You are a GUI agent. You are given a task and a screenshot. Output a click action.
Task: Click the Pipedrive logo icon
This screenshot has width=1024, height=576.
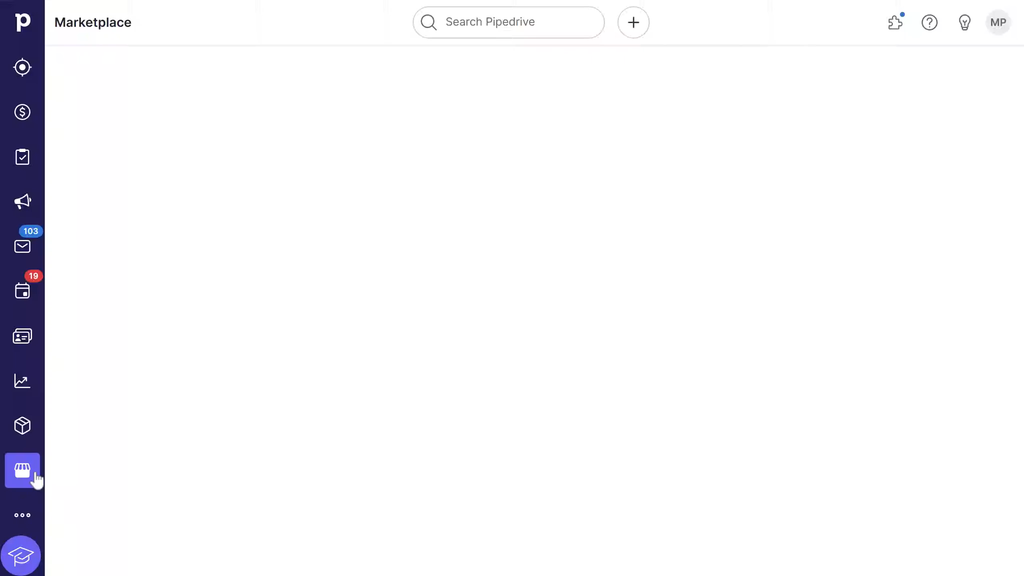[22, 22]
